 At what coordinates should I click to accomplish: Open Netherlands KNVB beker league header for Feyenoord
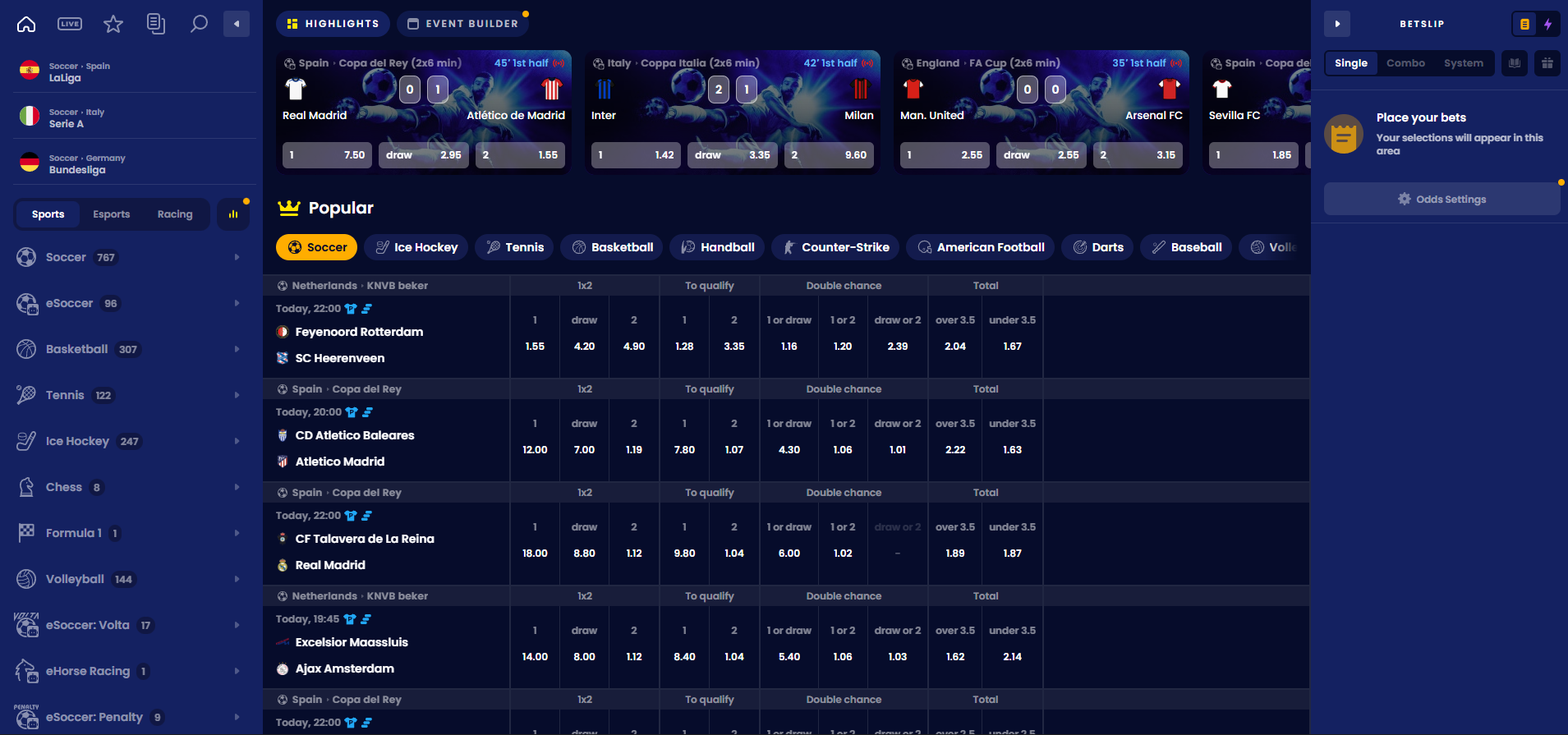(x=360, y=286)
